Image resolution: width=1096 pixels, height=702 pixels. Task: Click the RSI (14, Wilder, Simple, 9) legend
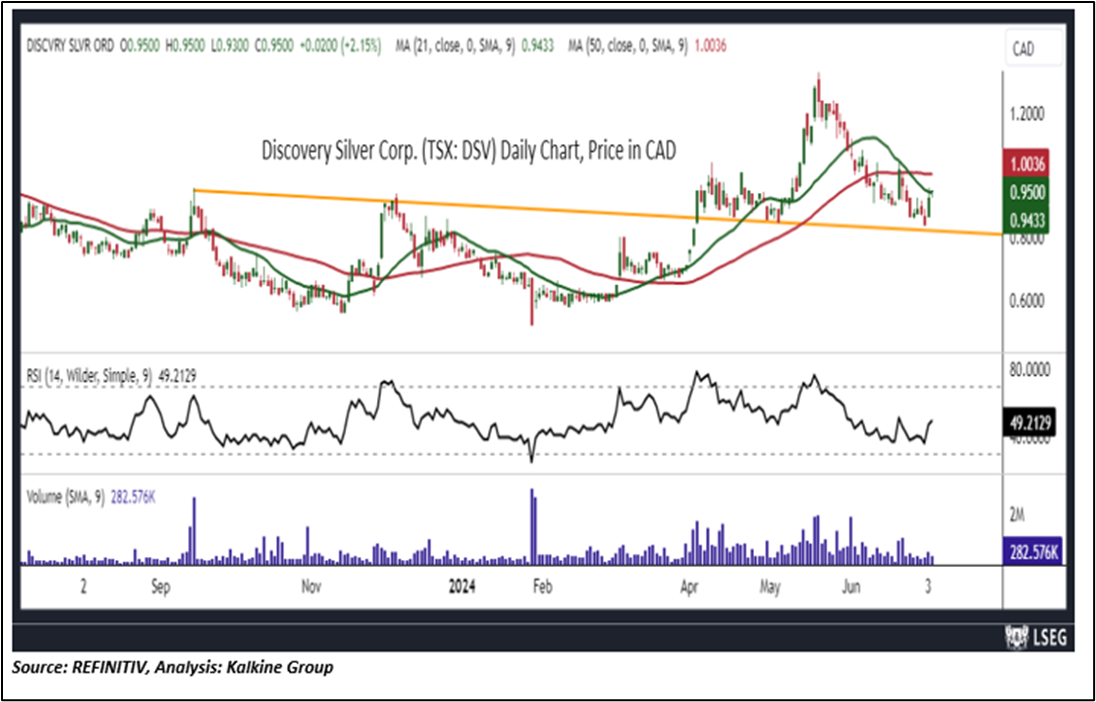[89, 376]
